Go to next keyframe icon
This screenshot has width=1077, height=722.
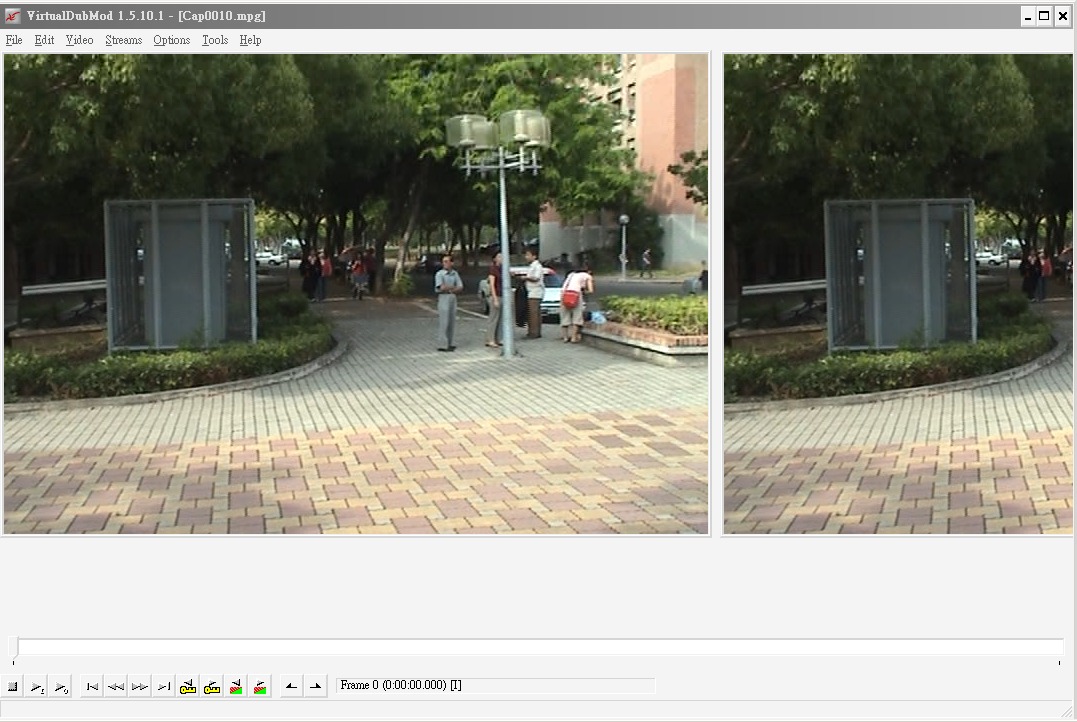[212, 686]
